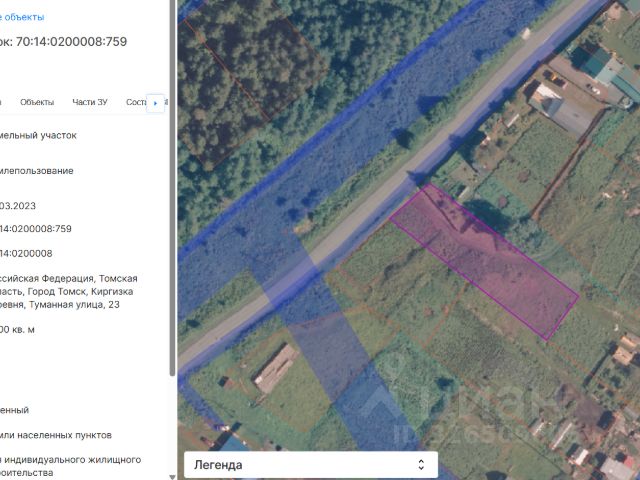Select the area value in кв. м
Screen dimensions: 640x480
tap(17, 329)
